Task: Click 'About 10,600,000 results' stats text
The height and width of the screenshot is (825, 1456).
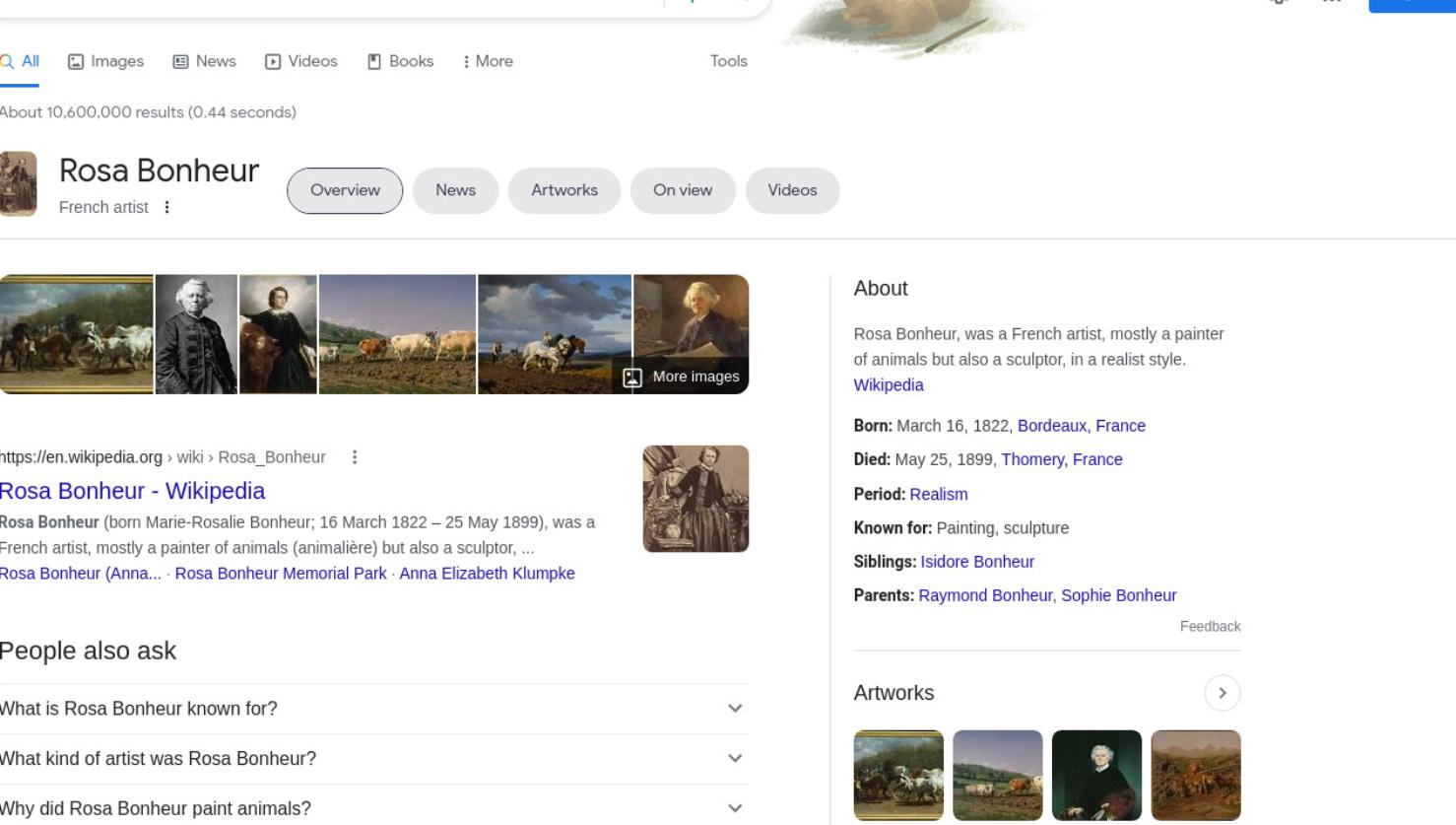Action: tap(148, 112)
